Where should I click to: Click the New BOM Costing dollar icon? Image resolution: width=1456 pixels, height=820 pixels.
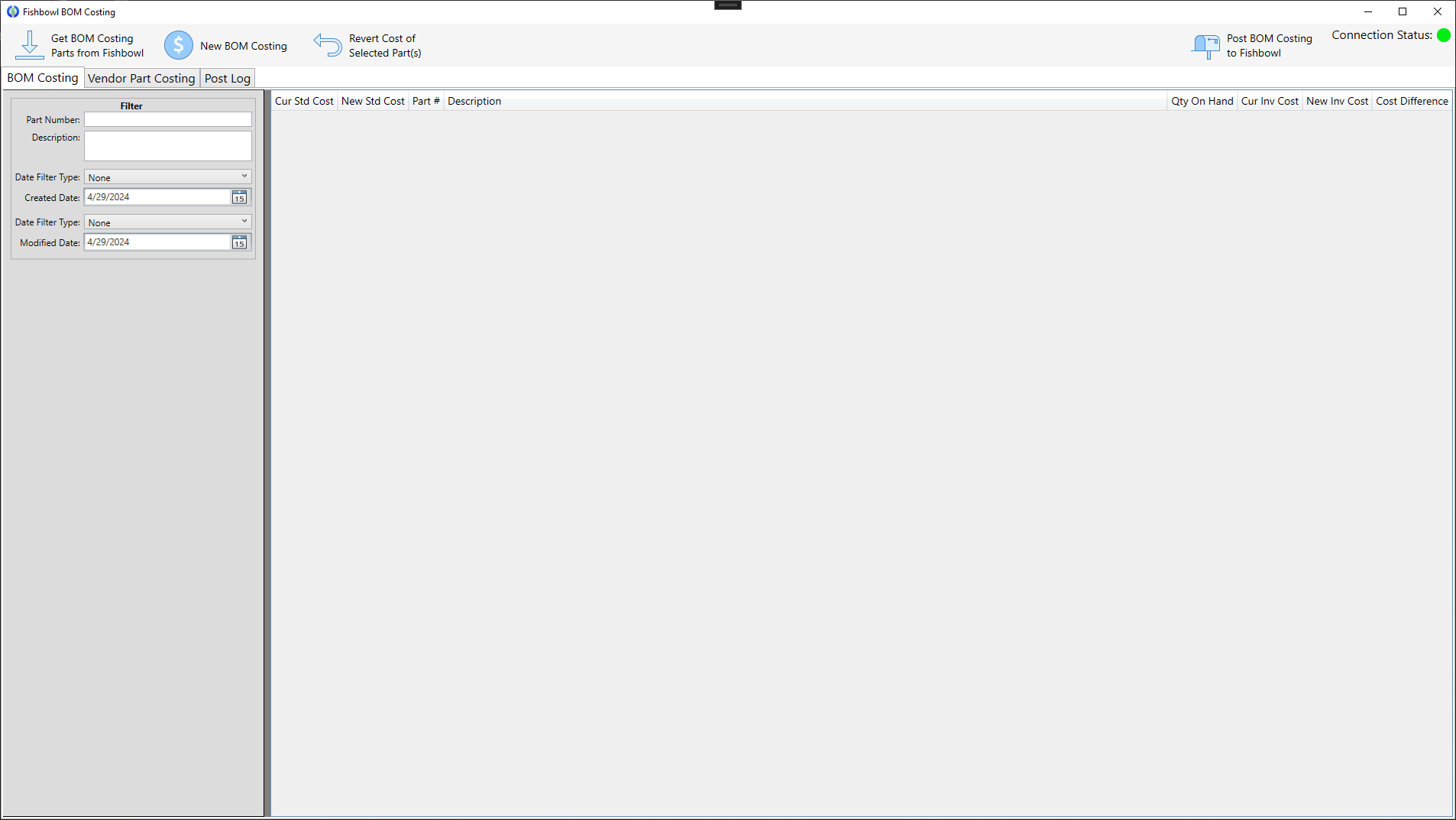[179, 45]
